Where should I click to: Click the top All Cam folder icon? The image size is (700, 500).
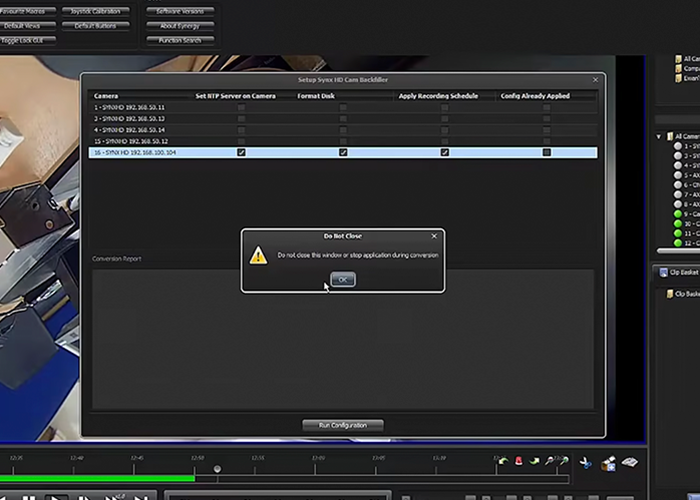(x=679, y=59)
